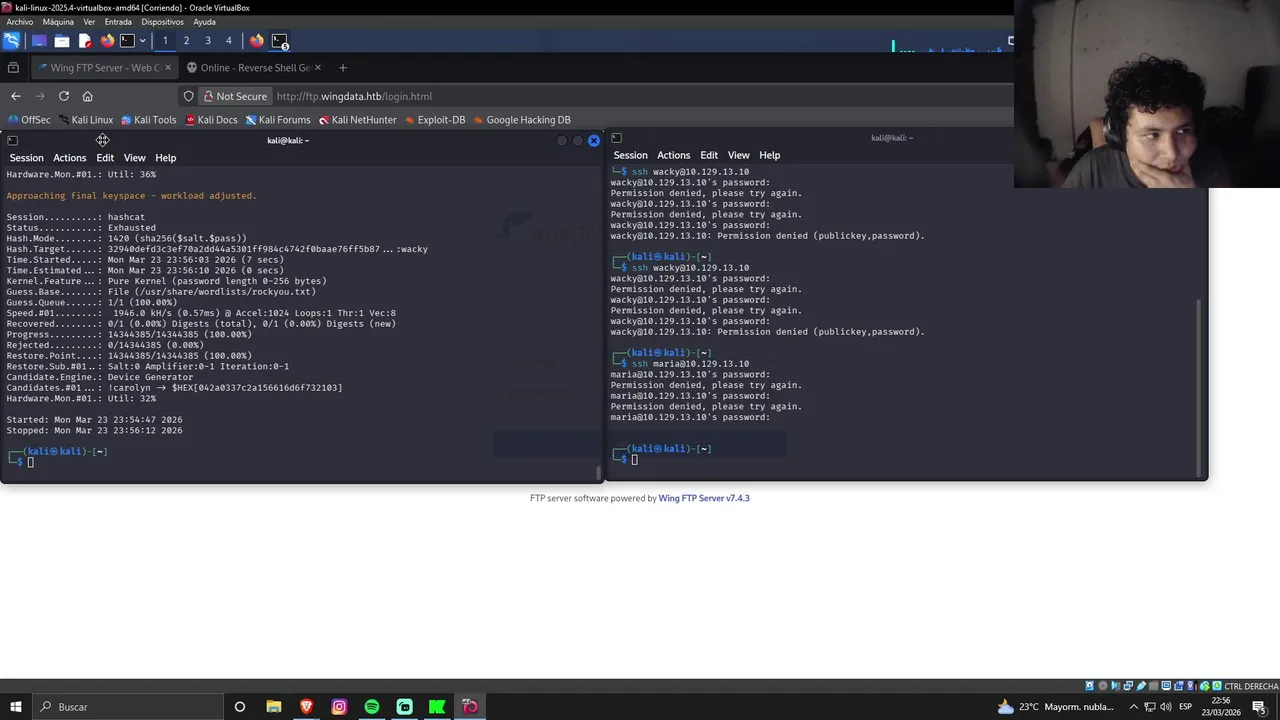Image resolution: width=1280 pixels, height=720 pixels.
Task: Launch Firefox from the Kali panel launcher
Action: pos(107,41)
